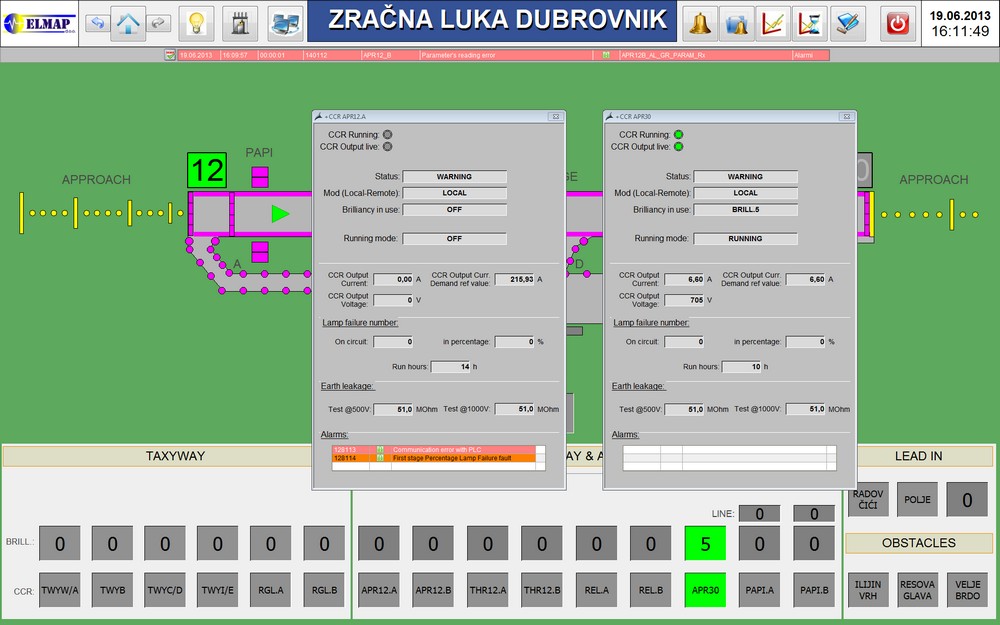The width and height of the screenshot is (1000, 625).
Task: Close the CCR APR30 window
Action: 847,117
